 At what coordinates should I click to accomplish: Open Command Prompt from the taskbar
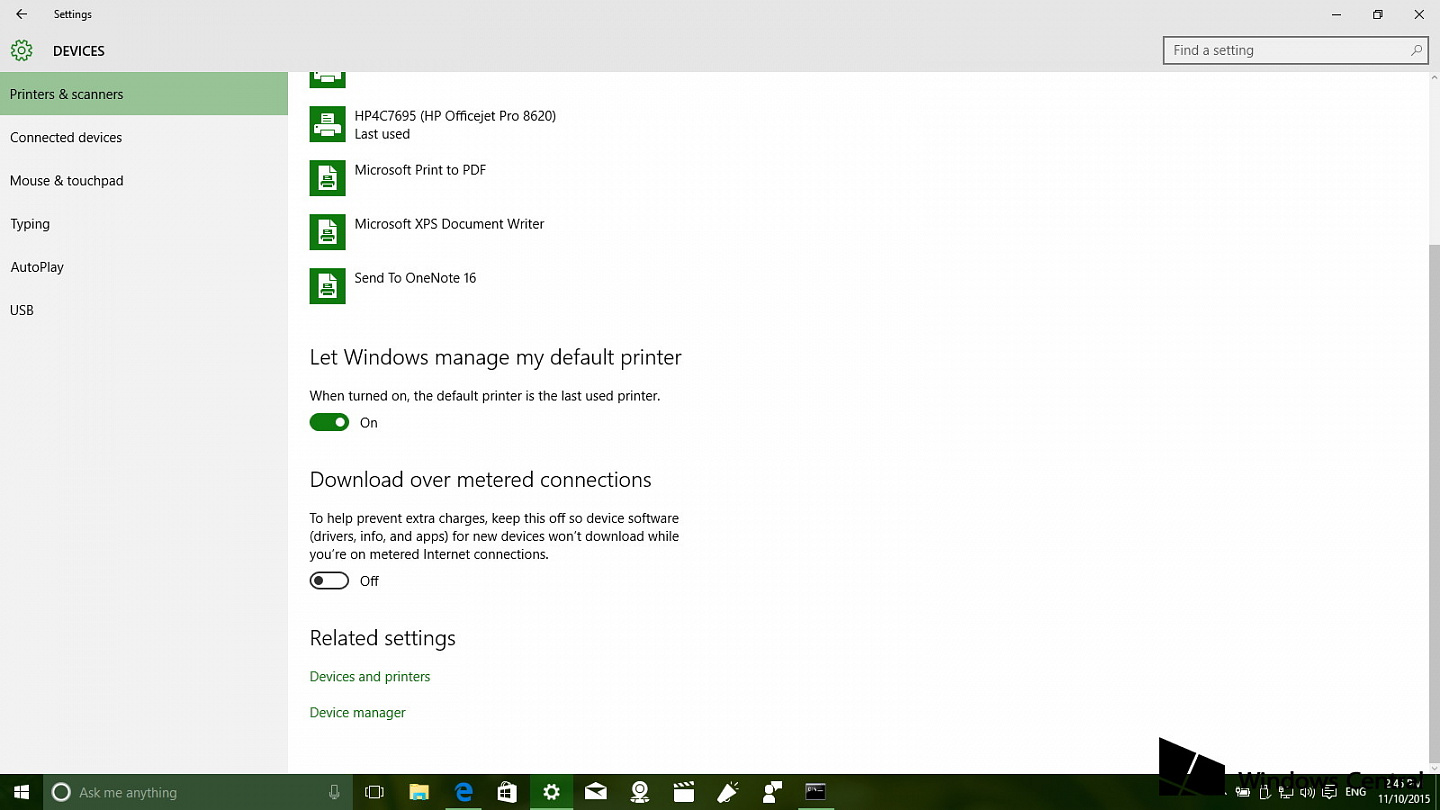[816, 792]
